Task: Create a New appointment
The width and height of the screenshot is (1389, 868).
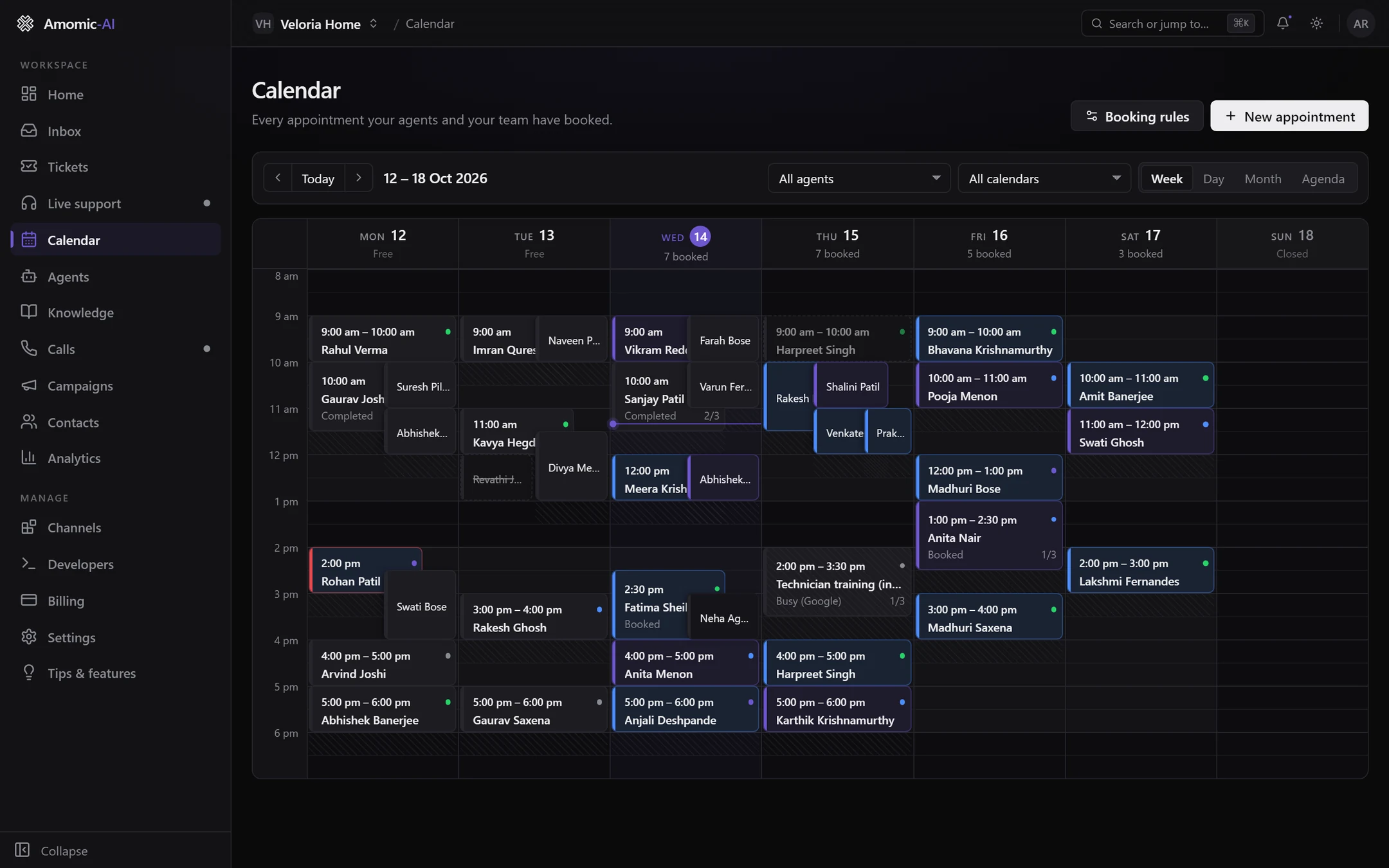Action: pyautogui.click(x=1289, y=116)
